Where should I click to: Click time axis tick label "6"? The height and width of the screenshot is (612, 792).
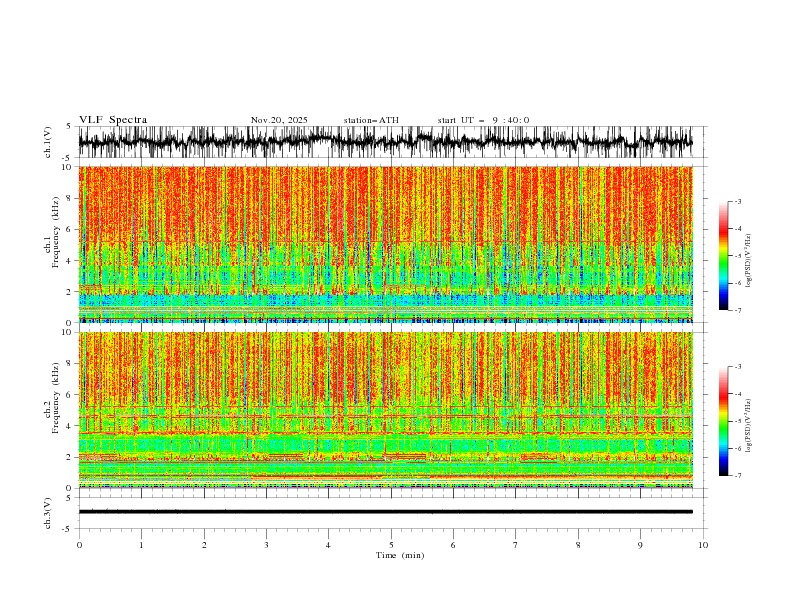(x=453, y=545)
